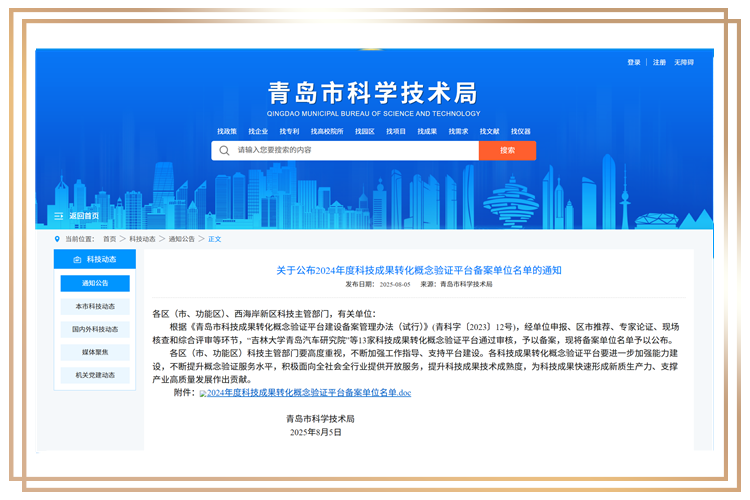Open the 登录 login link
Viewport: 750px width, 500px height.
tap(634, 62)
